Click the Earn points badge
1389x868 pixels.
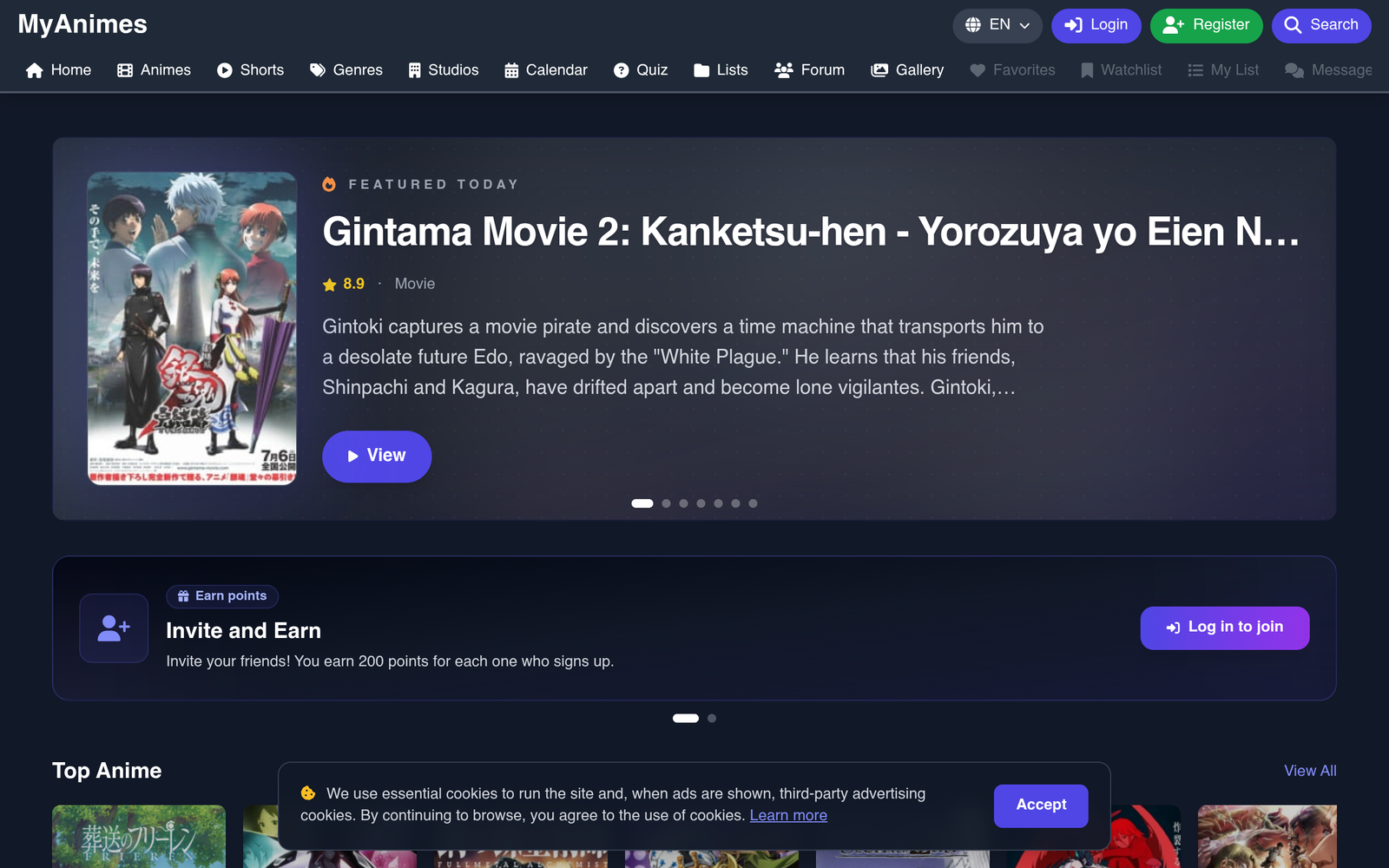click(x=222, y=596)
